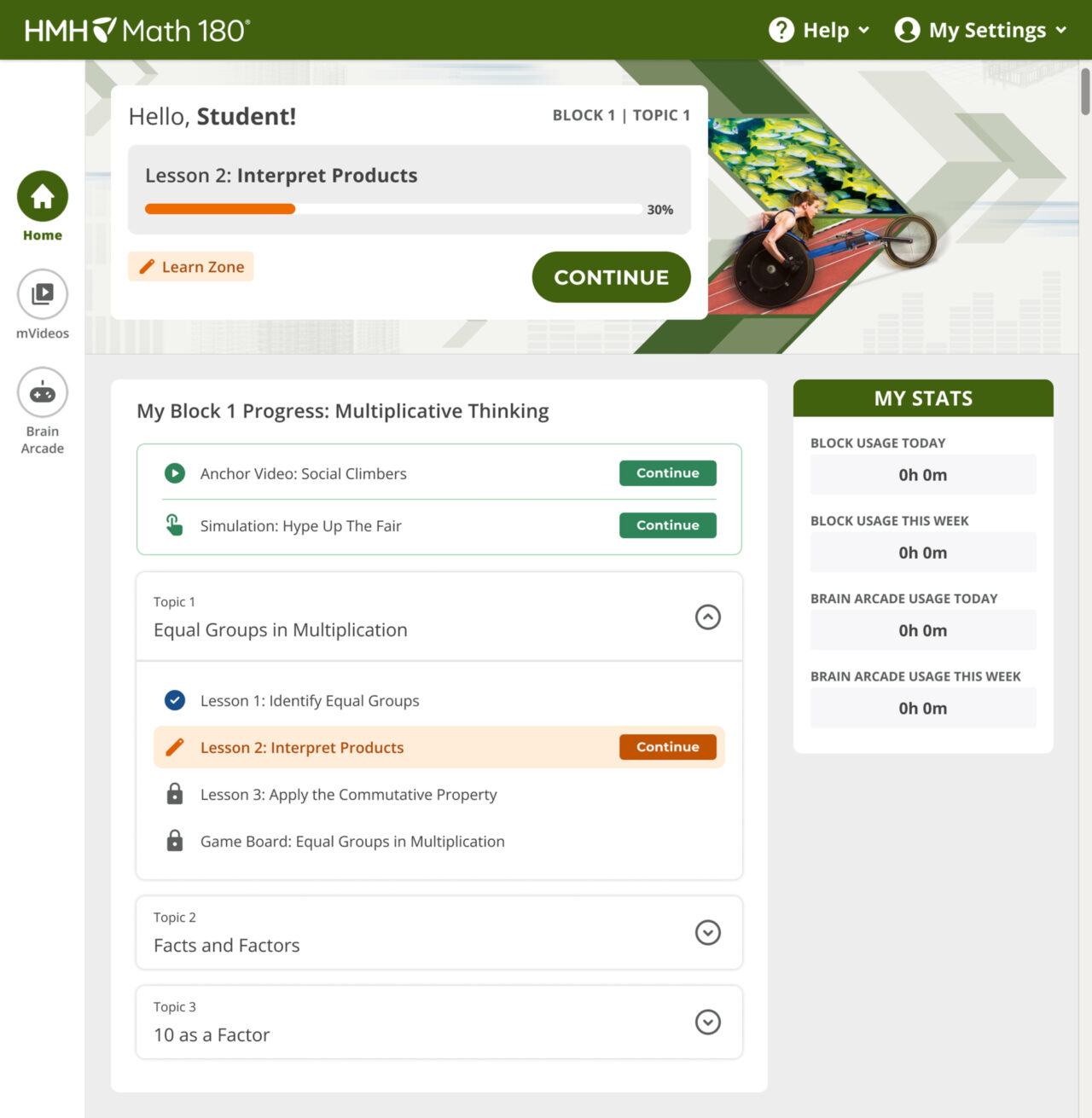Collapse Topic 1 Equal Groups in Multiplication
This screenshot has width=1092, height=1118.
[x=707, y=617]
